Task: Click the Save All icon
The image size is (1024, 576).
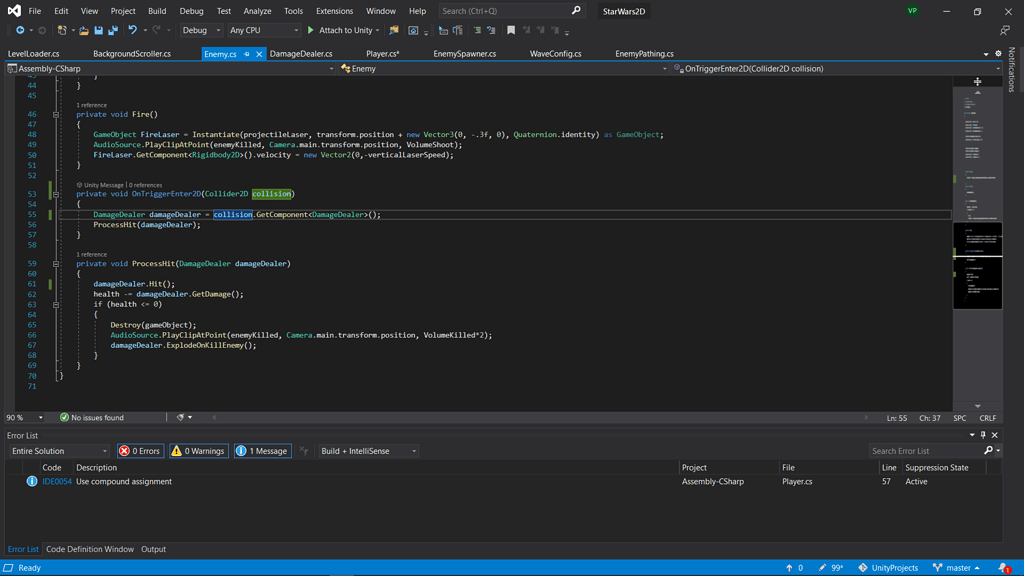Action: 113,30
